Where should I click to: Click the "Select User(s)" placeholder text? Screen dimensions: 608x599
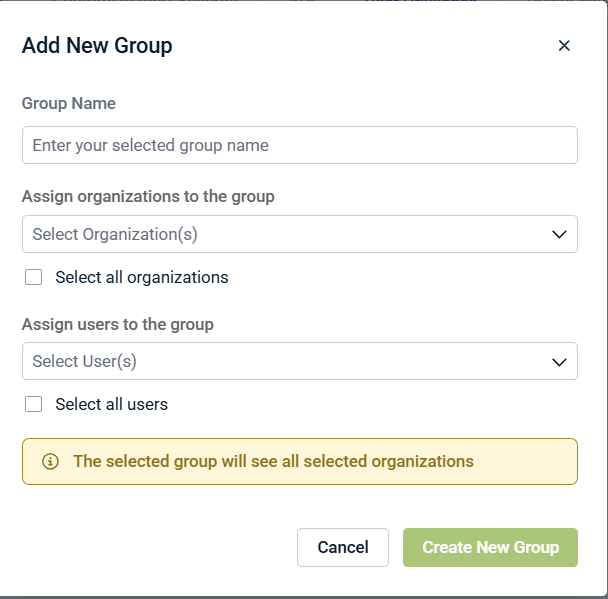coord(85,361)
